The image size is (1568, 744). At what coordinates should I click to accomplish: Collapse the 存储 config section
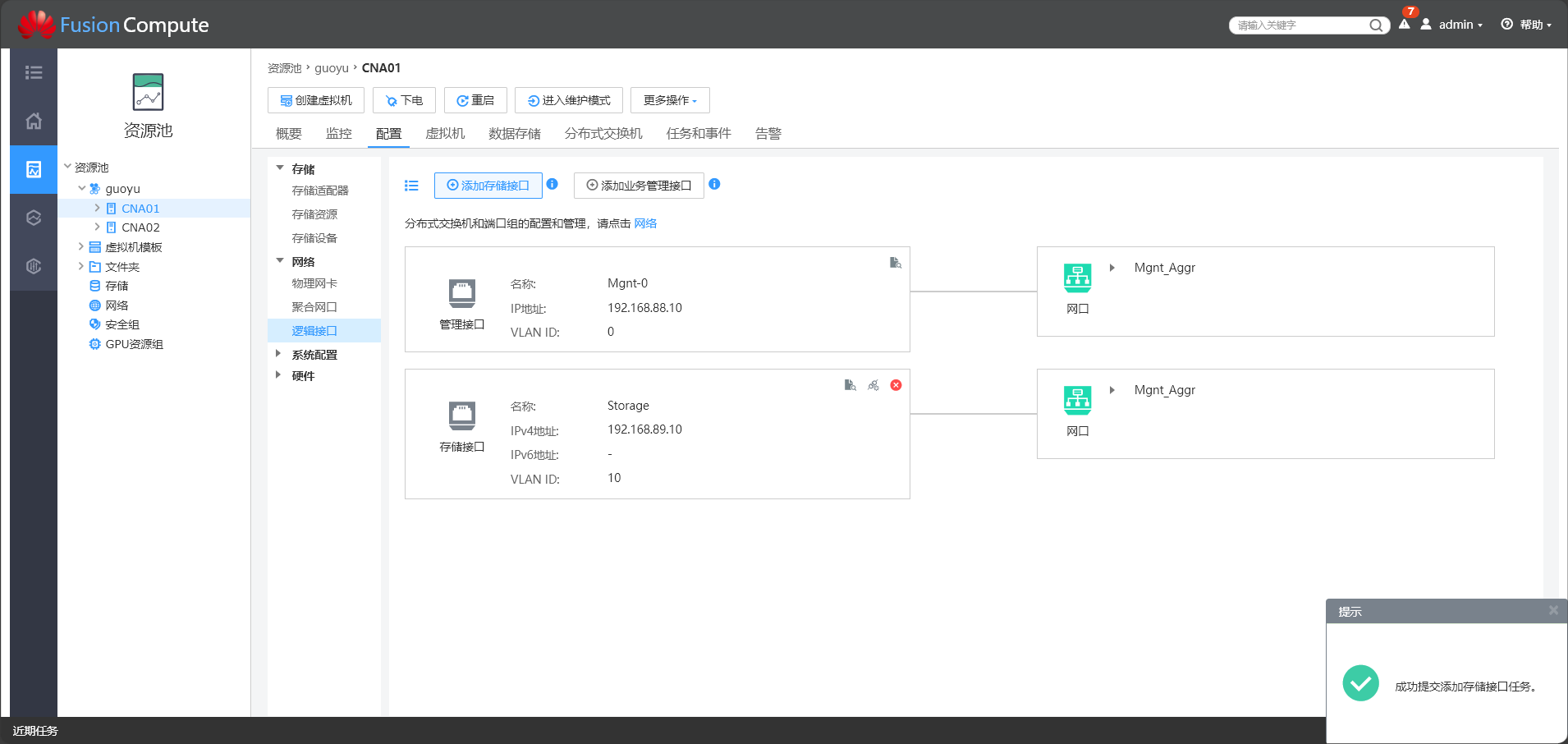[x=280, y=168]
